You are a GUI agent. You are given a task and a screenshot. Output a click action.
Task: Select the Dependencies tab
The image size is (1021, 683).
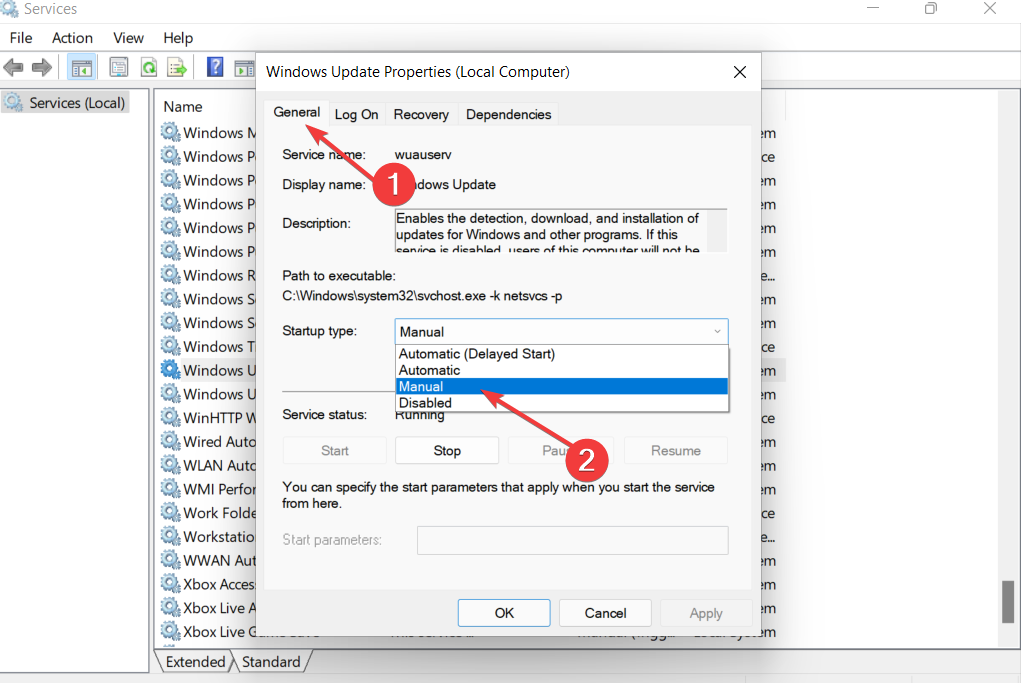click(x=508, y=114)
